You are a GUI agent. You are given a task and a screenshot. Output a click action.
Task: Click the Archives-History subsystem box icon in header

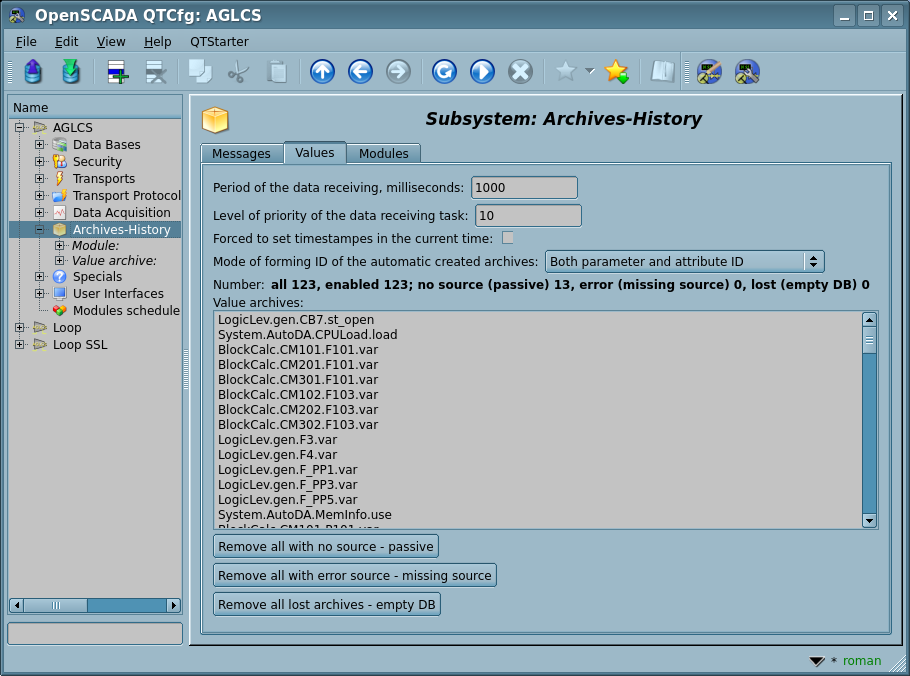pos(215,120)
